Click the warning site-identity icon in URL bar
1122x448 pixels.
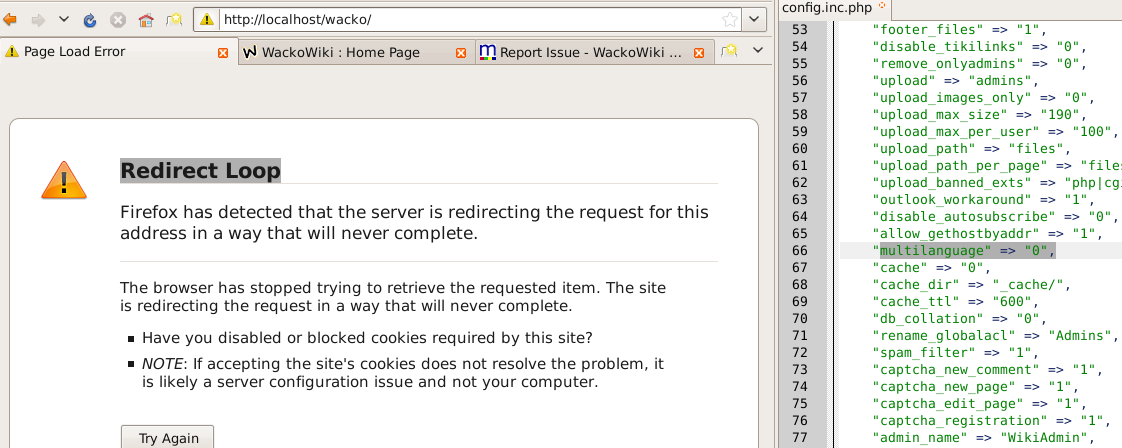point(207,19)
